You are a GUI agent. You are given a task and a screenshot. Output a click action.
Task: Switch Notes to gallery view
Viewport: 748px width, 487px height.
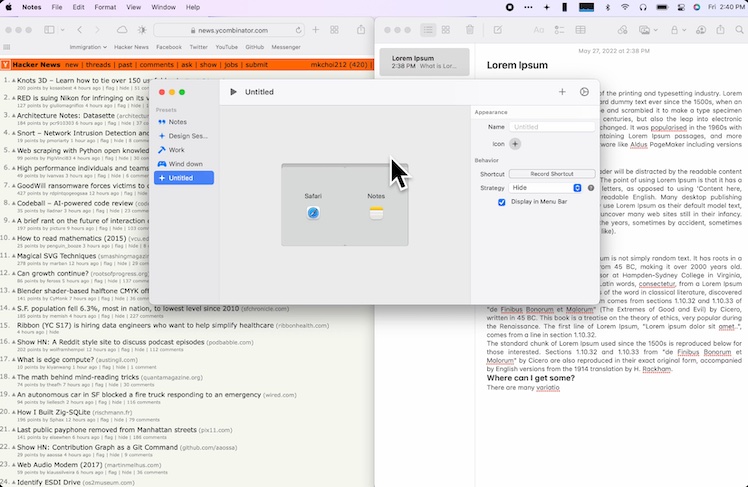point(445,30)
